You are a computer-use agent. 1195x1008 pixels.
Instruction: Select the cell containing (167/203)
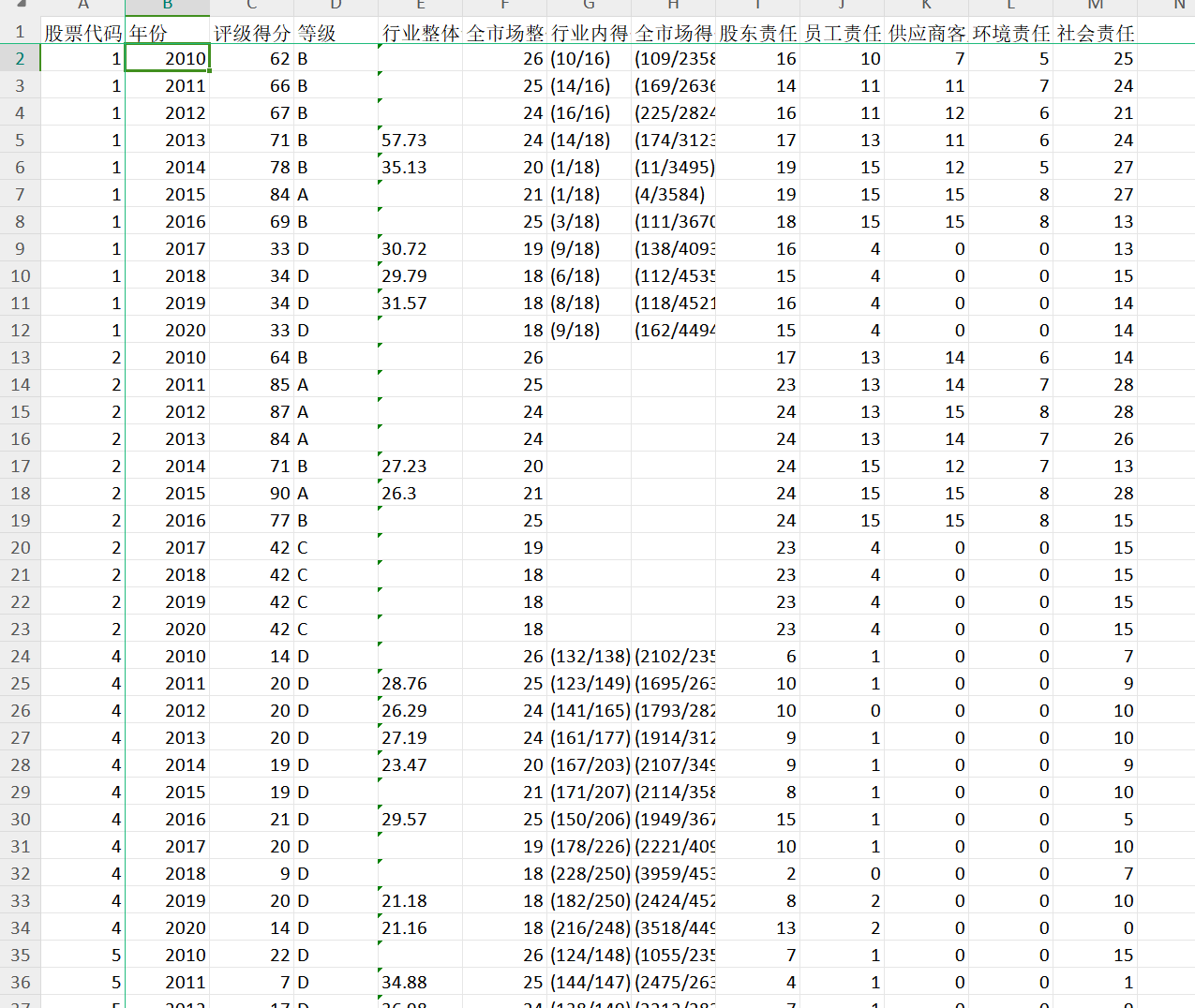[x=589, y=764]
